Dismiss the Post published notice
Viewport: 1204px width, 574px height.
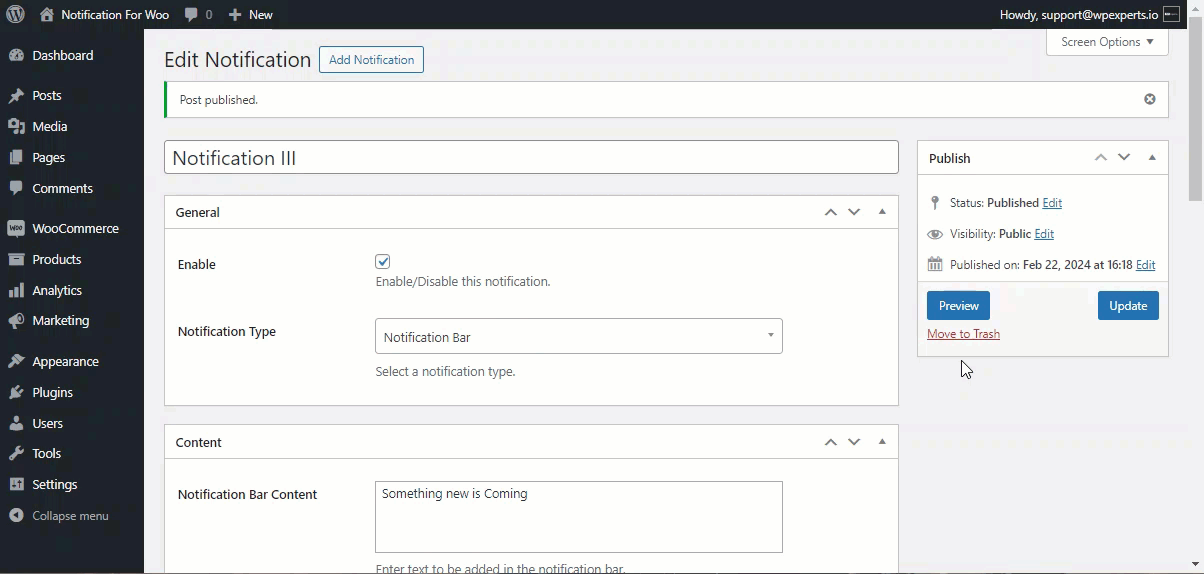[1149, 99]
